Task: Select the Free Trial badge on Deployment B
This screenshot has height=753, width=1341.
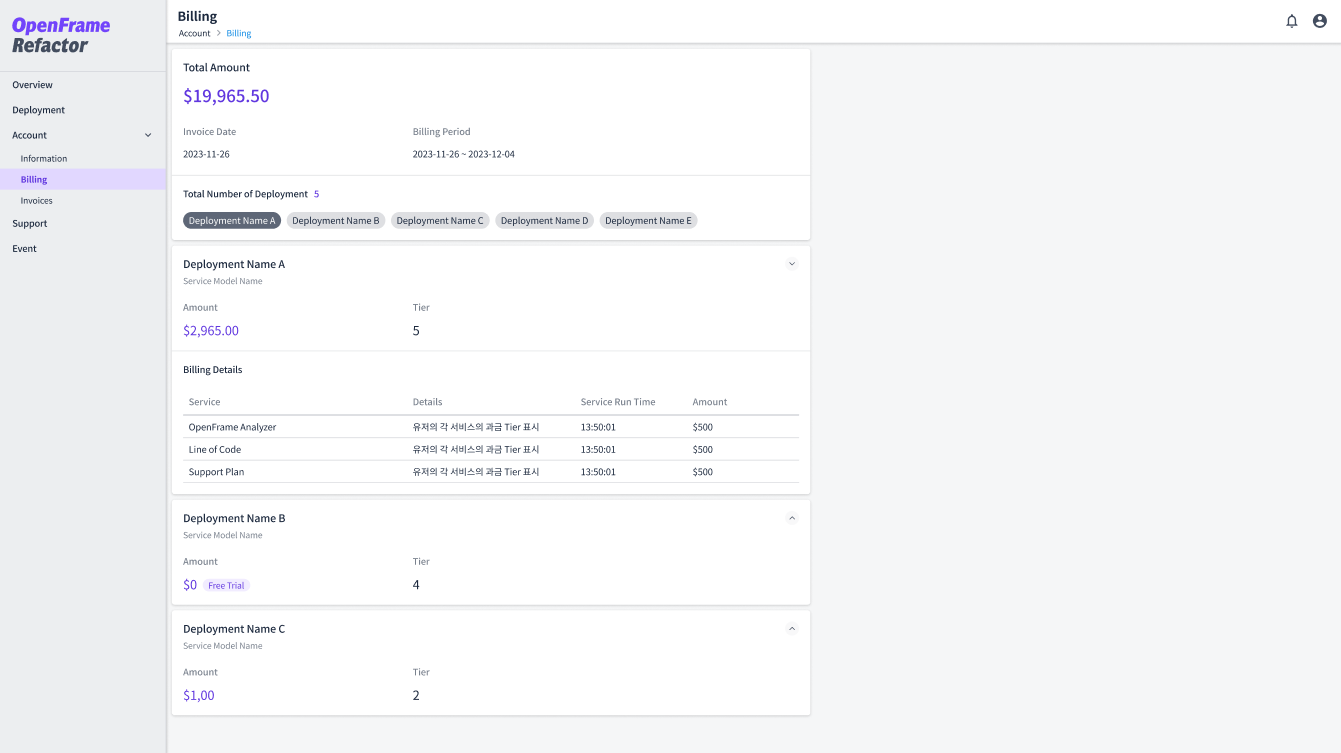Action: click(226, 585)
